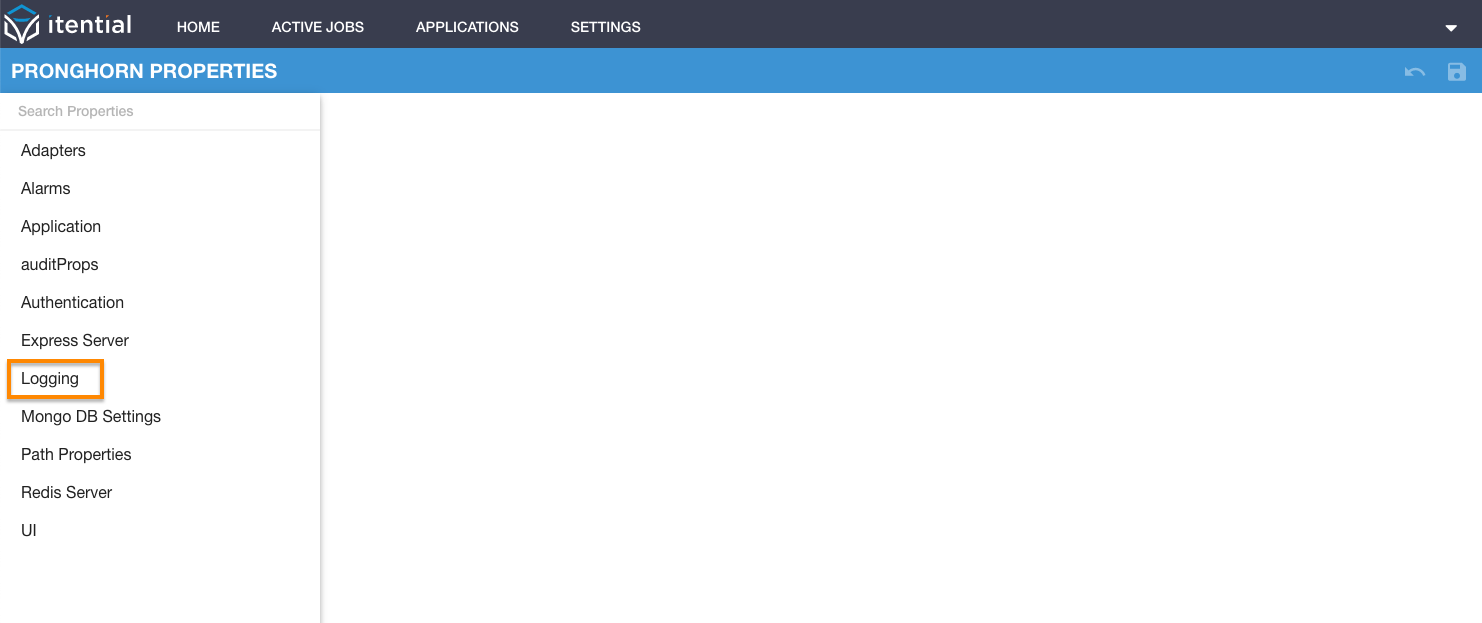Open the Application properties
The image size is (1482, 623).
point(160,226)
